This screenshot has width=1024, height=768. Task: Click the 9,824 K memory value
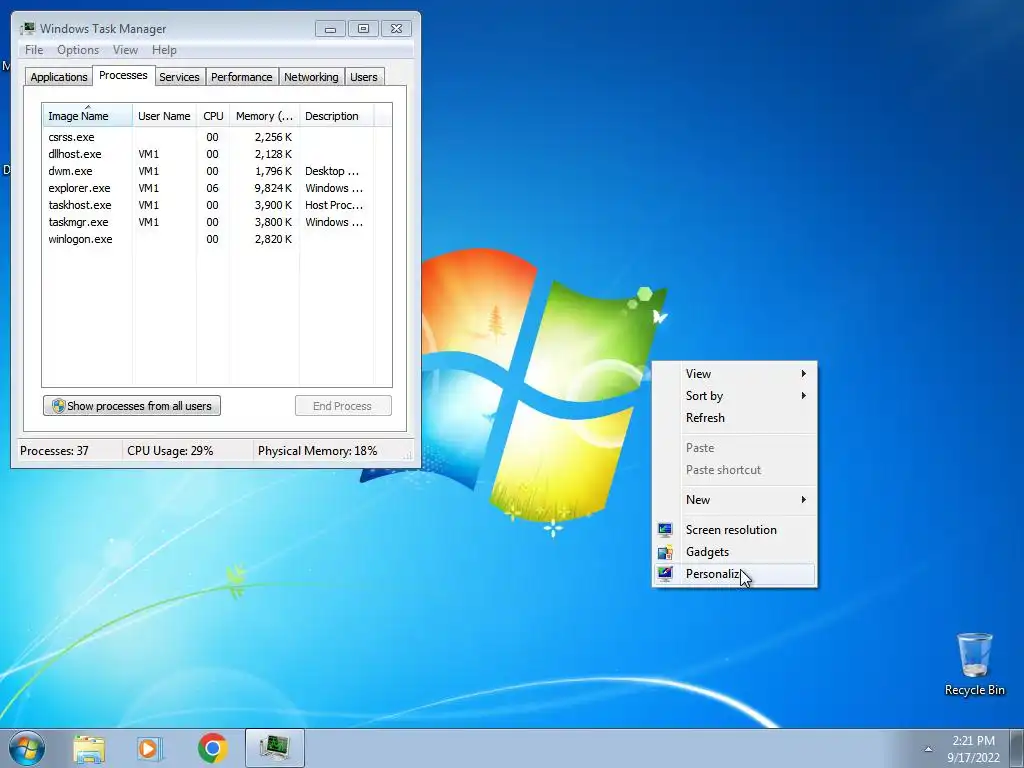pyautogui.click(x=273, y=188)
